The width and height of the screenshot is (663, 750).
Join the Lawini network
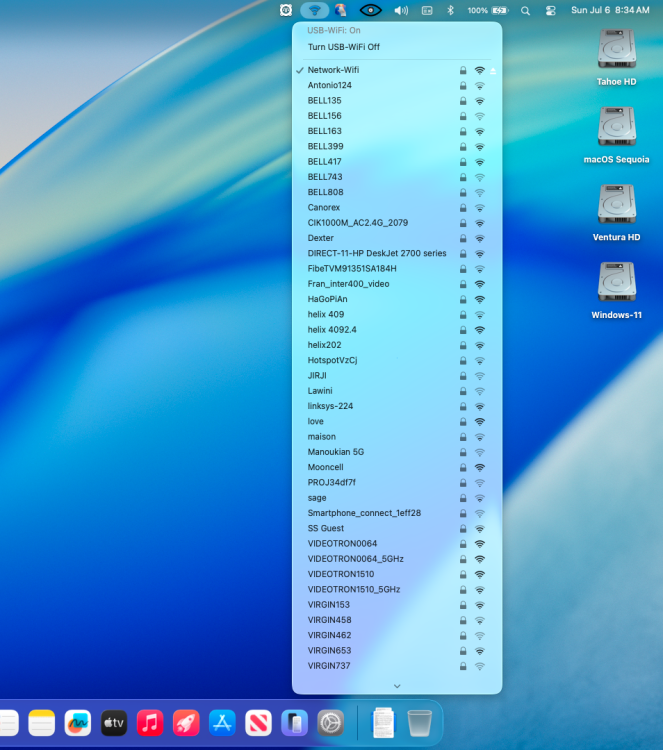(397, 391)
